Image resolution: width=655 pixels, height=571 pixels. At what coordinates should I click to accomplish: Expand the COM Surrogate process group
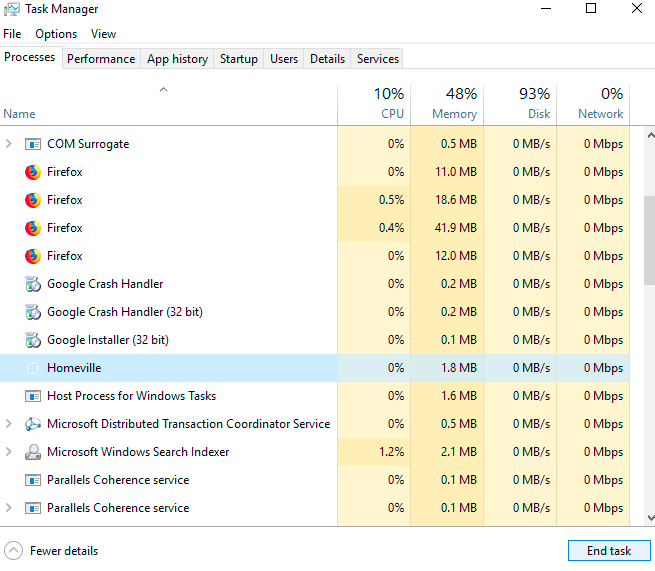pyautogui.click(x=9, y=144)
